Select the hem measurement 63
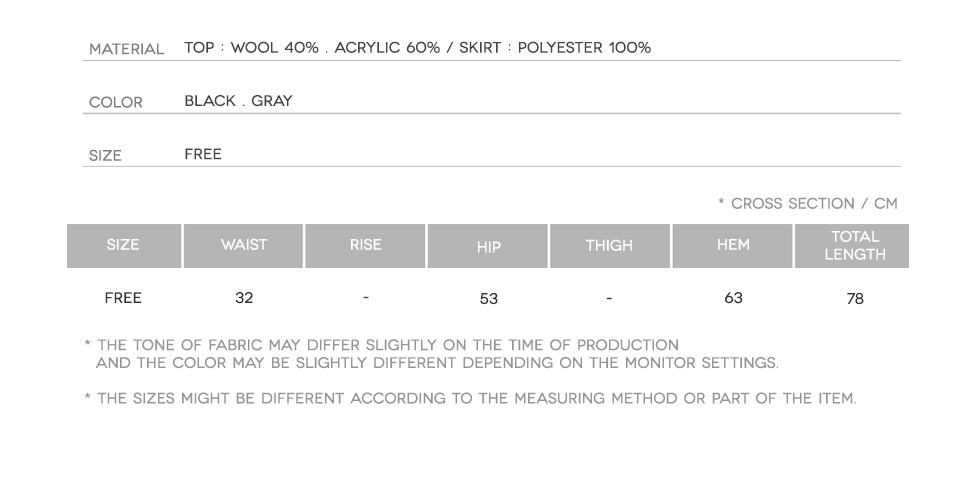This screenshot has width=980, height=498. point(733,298)
